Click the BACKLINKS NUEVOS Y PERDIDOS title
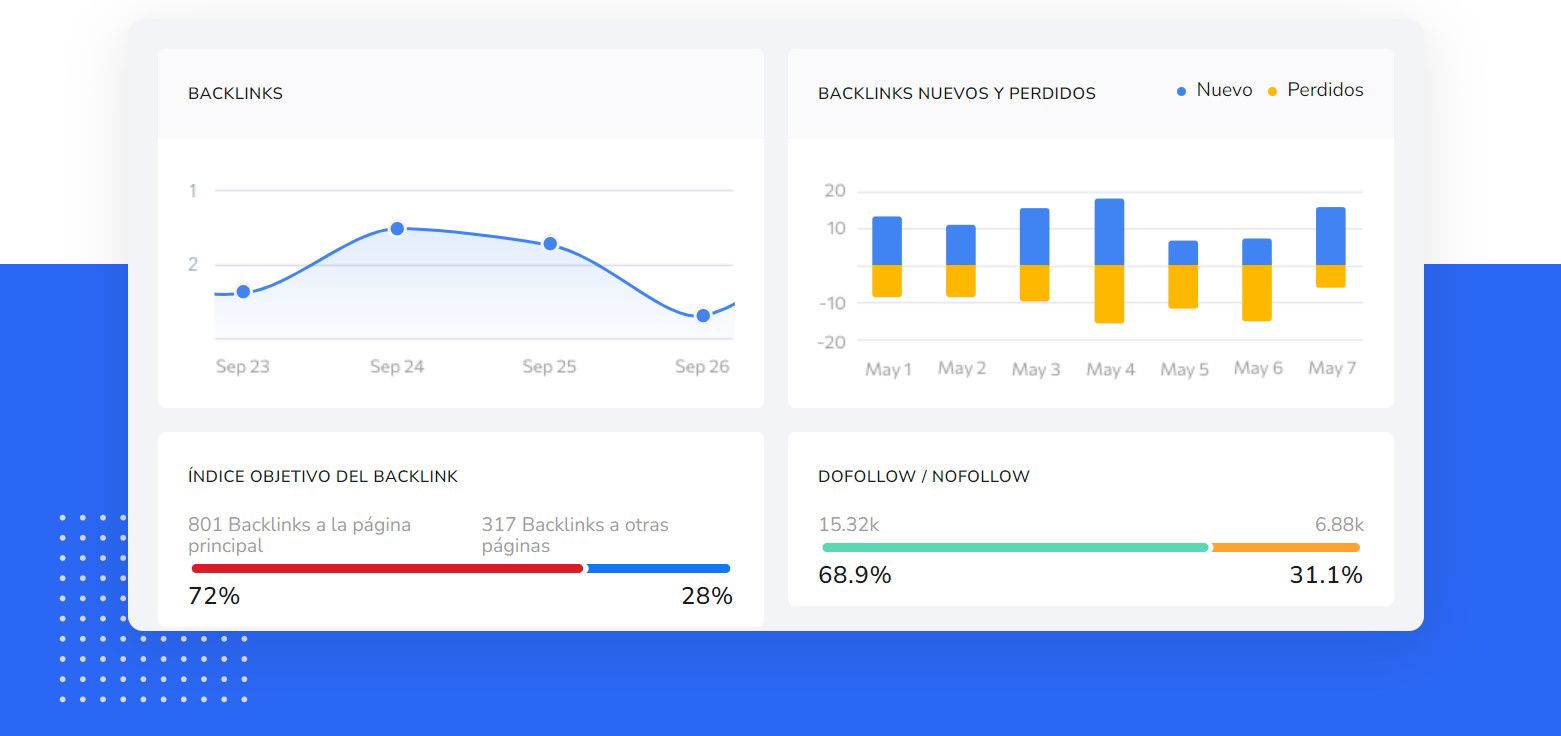The height and width of the screenshot is (736, 1561). 957,93
